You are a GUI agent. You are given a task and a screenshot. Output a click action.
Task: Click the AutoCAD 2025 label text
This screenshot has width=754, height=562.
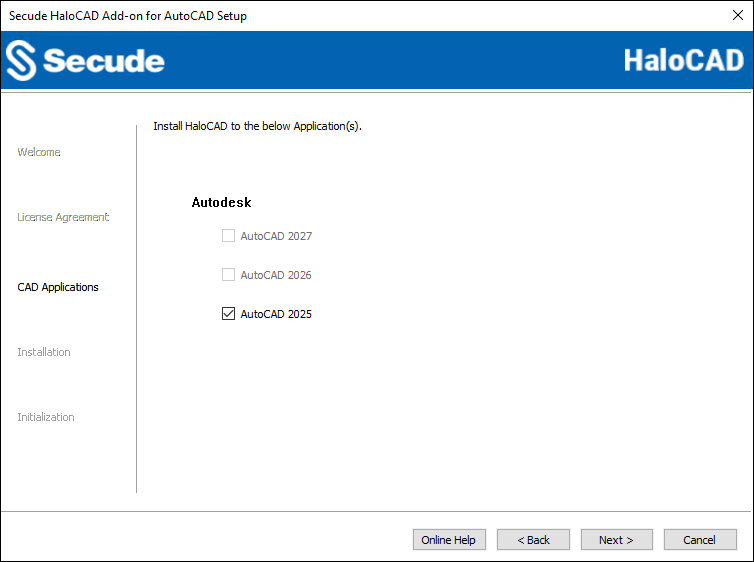click(276, 314)
